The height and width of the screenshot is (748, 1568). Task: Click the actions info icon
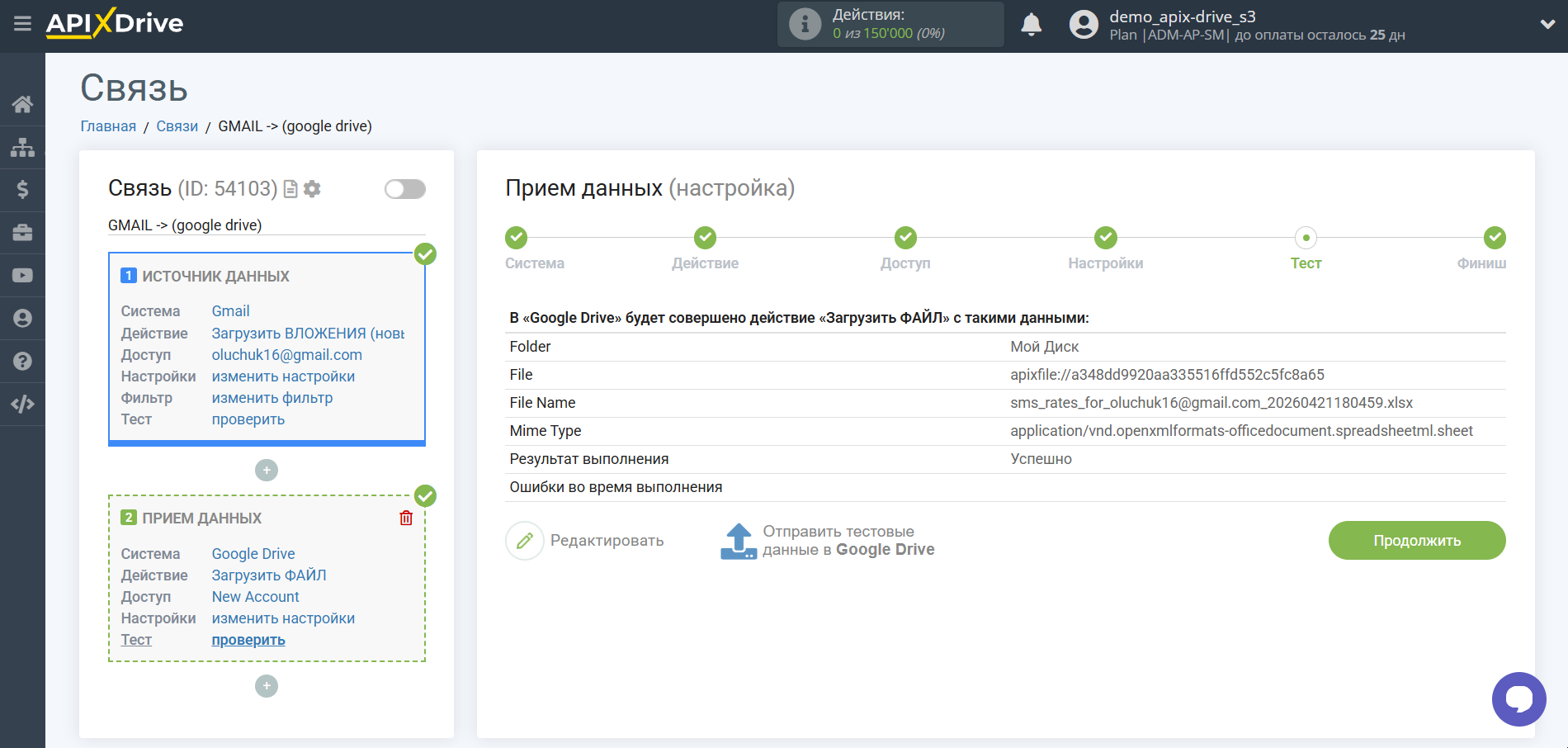click(805, 24)
